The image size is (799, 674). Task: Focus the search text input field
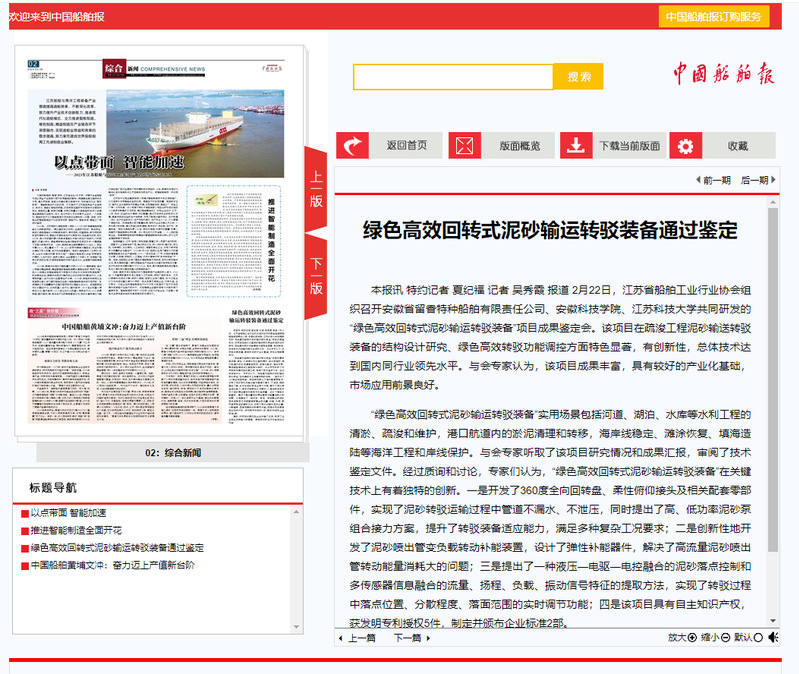tap(452, 77)
